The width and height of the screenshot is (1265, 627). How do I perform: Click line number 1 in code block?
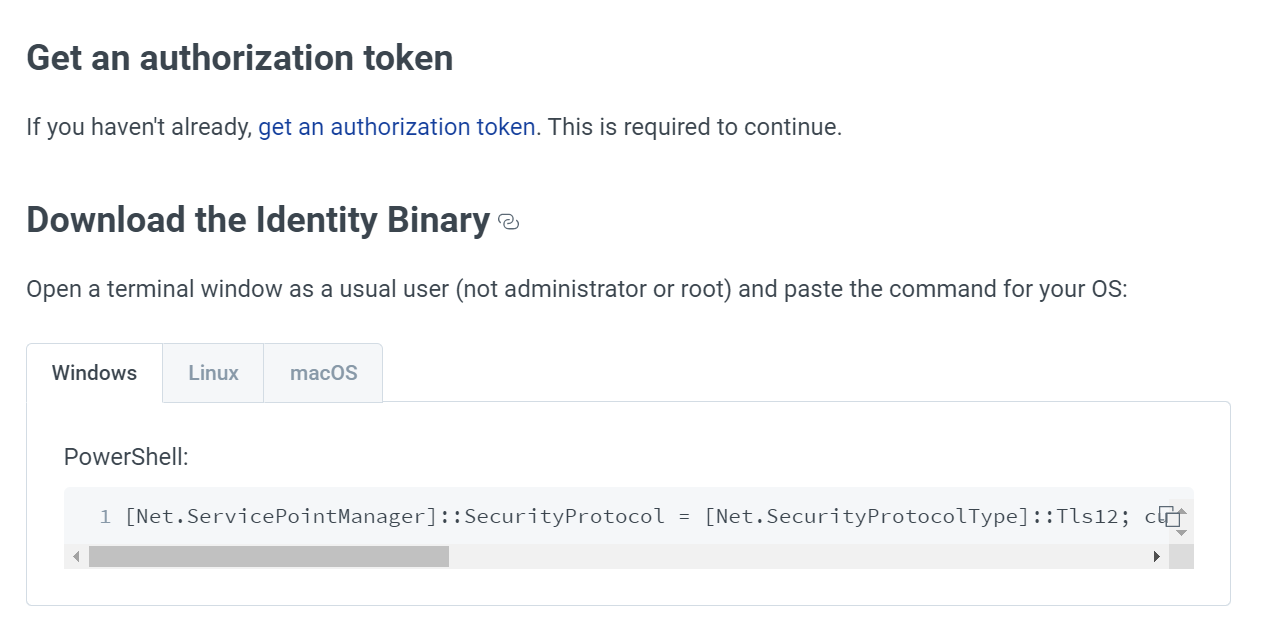[x=105, y=517]
